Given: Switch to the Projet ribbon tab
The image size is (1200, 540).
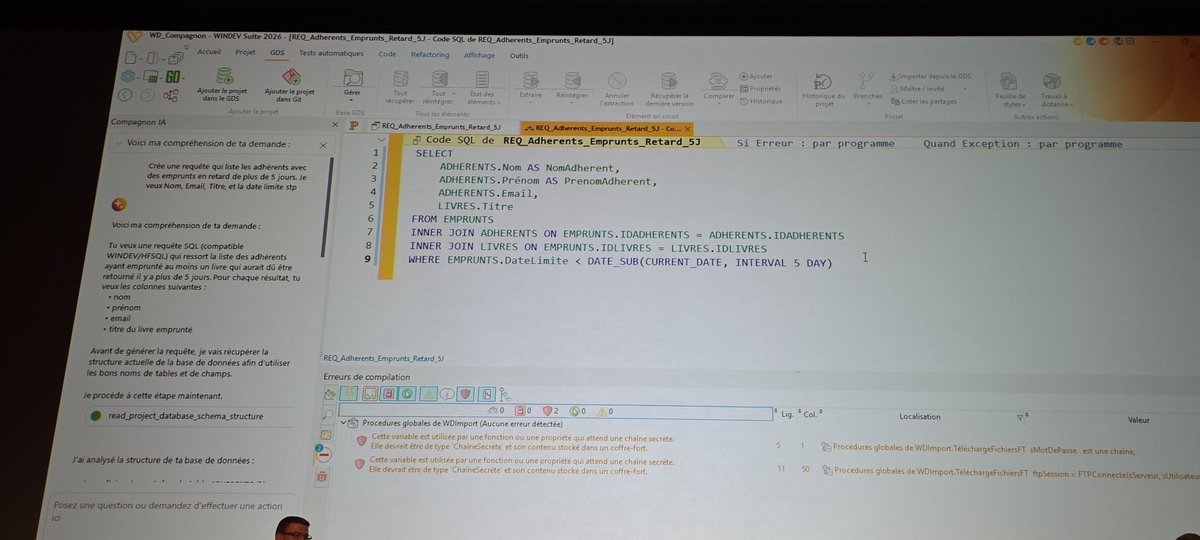Looking at the screenshot, I should coord(245,51).
